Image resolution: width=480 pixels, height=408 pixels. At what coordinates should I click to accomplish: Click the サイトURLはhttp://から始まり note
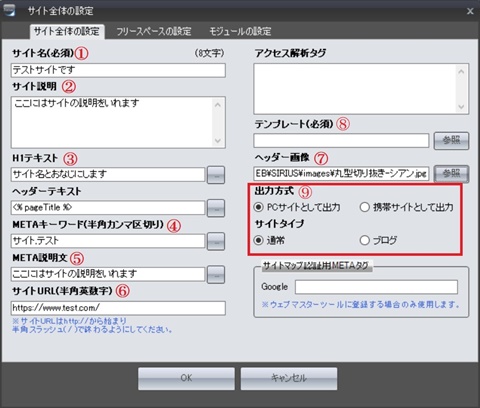point(69,321)
